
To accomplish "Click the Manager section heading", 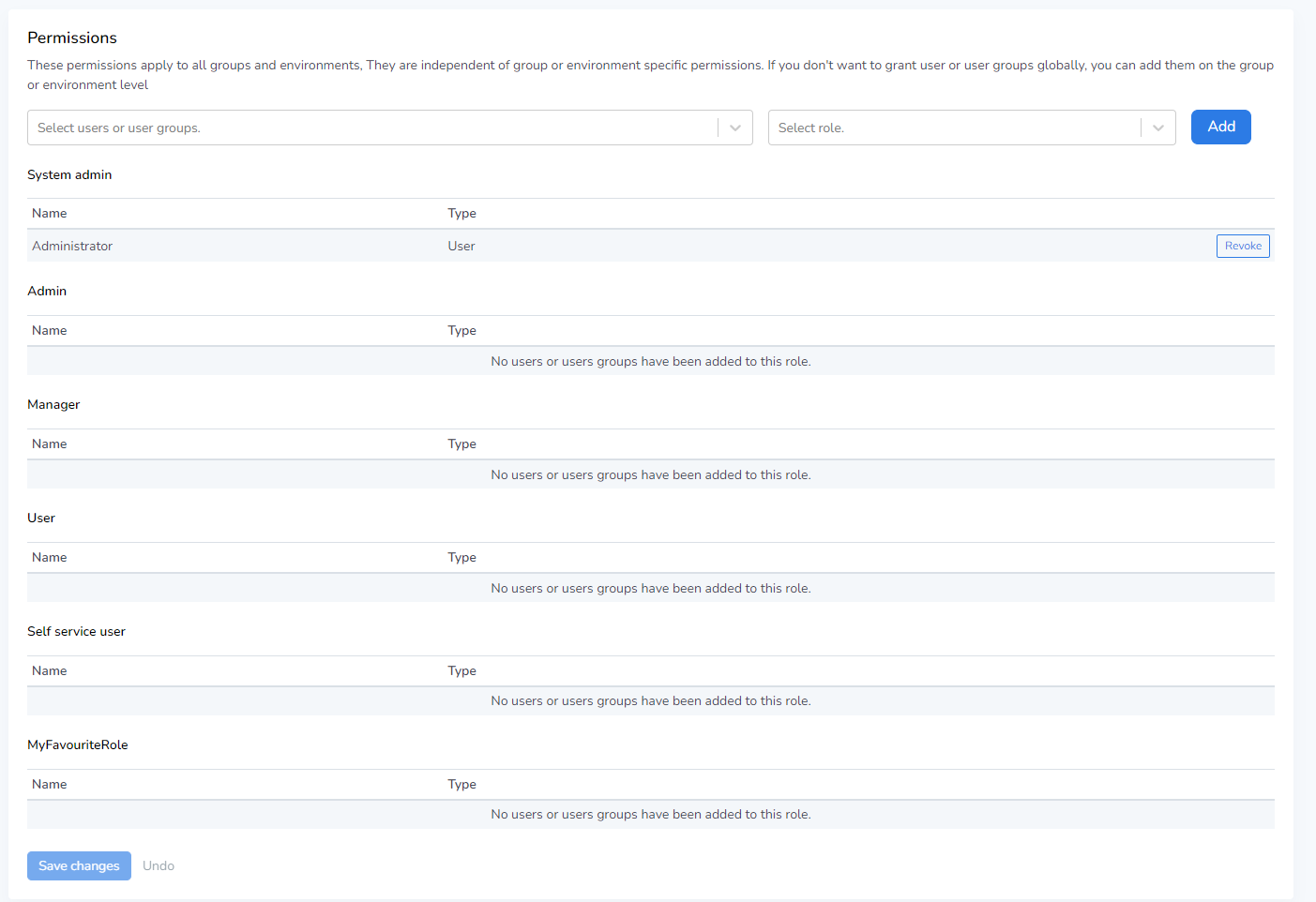I will (x=53, y=405).
